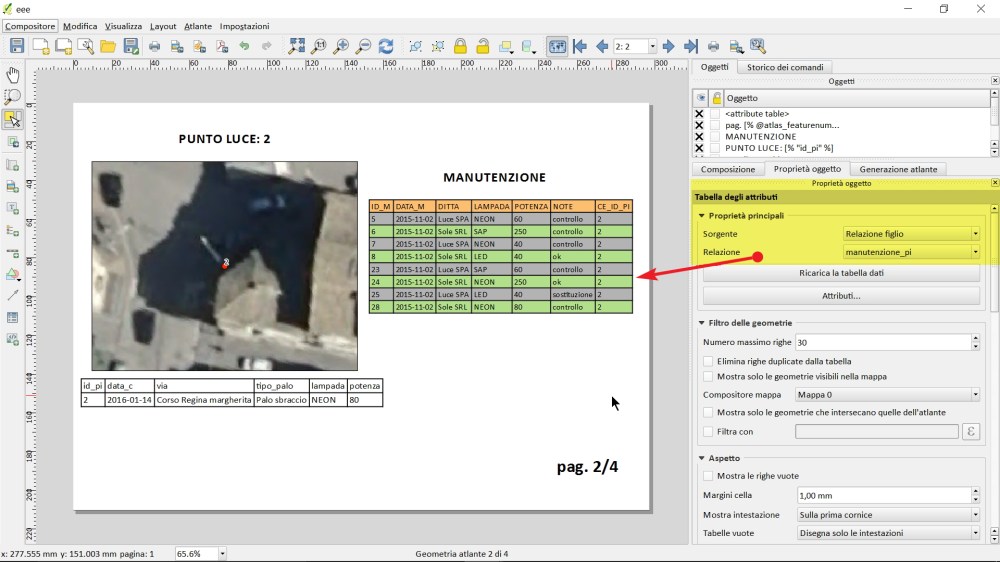Open the Sorgente dropdown 'Relazione figlio'
This screenshot has height=562, width=1000.
(x=911, y=234)
